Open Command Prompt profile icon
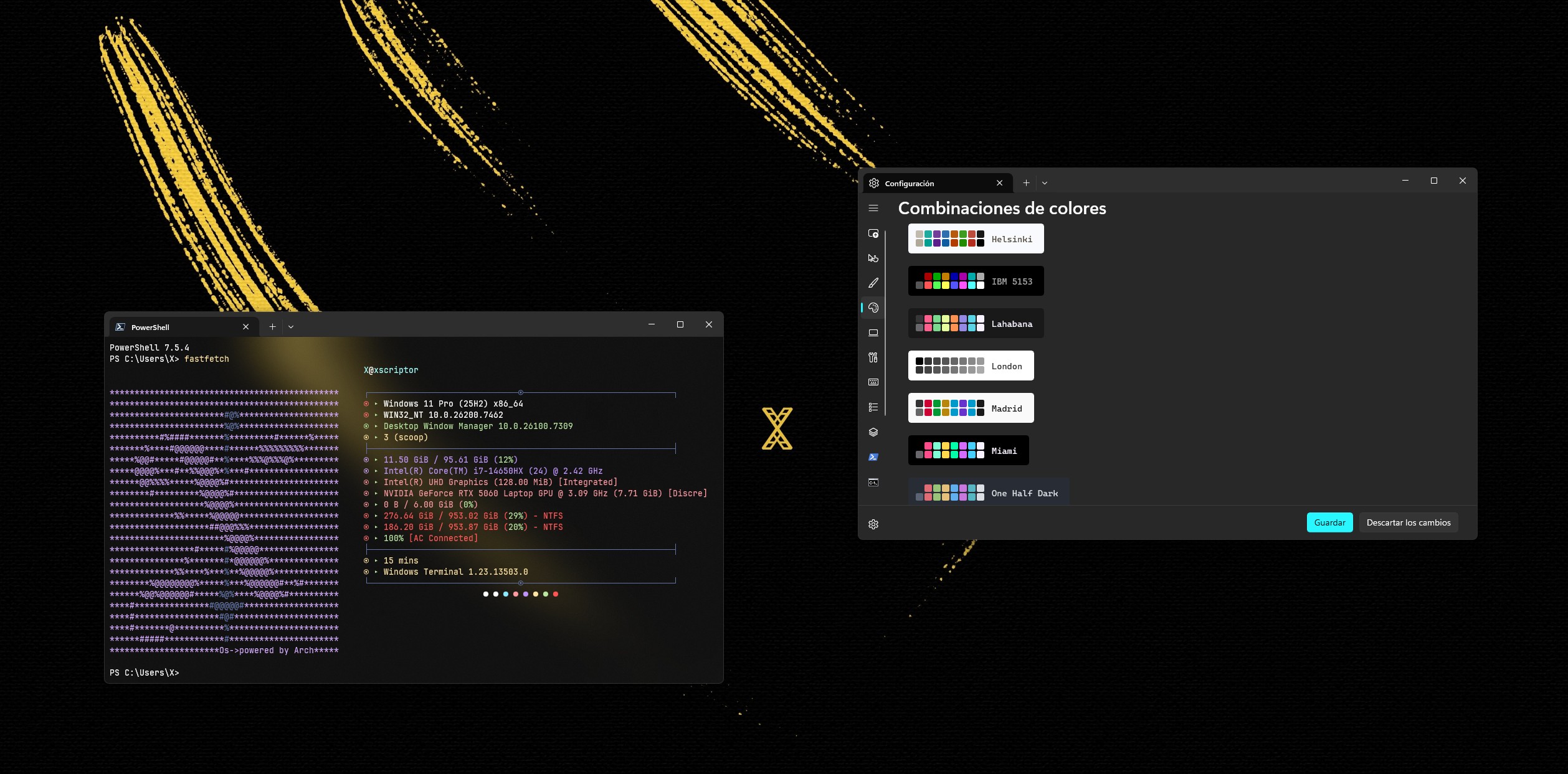 coord(873,482)
